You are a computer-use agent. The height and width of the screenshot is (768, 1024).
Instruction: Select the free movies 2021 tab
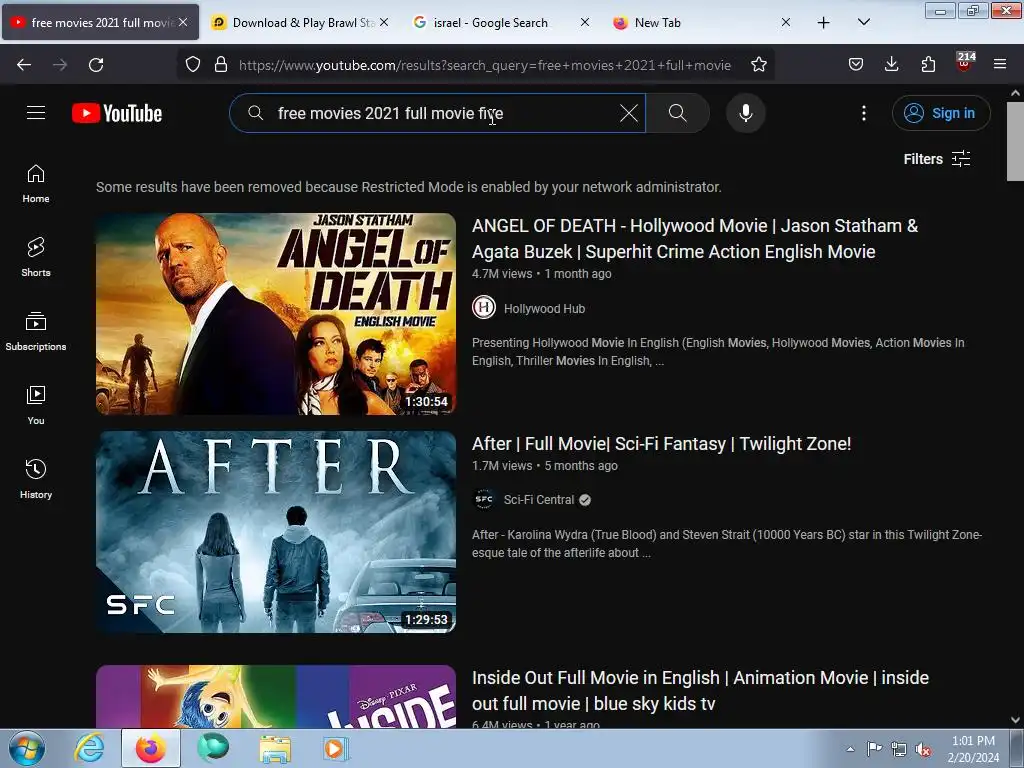coord(101,23)
